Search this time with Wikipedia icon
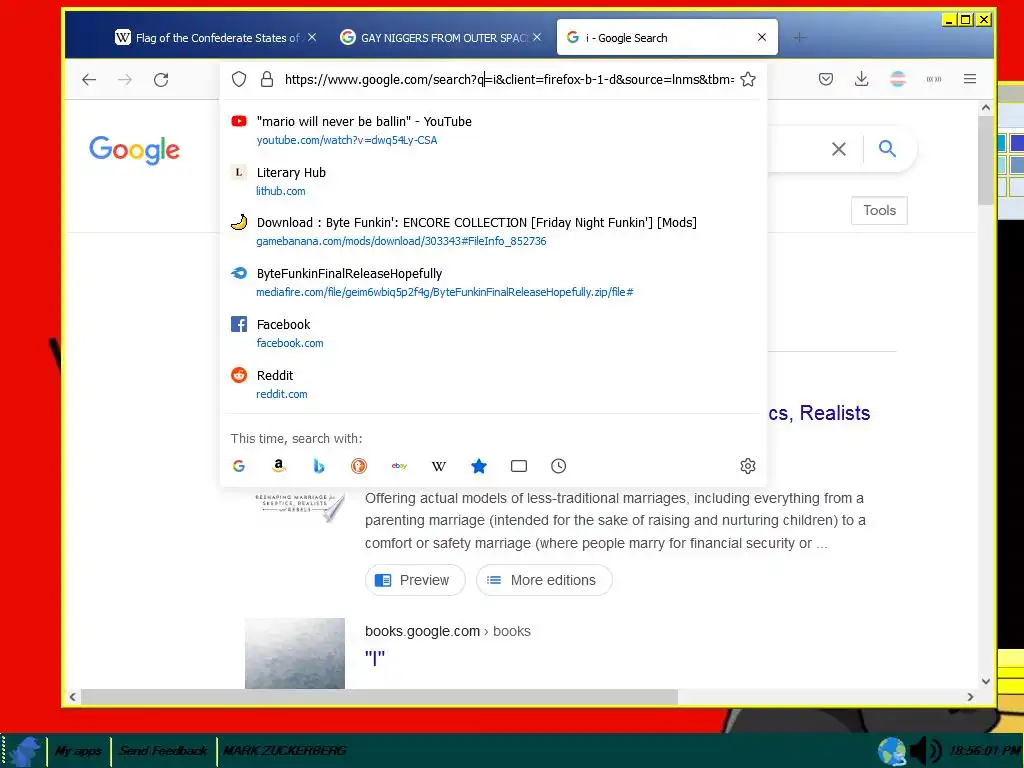The width and height of the screenshot is (1024, 768). pyautogui.click(x=439, y=466)
